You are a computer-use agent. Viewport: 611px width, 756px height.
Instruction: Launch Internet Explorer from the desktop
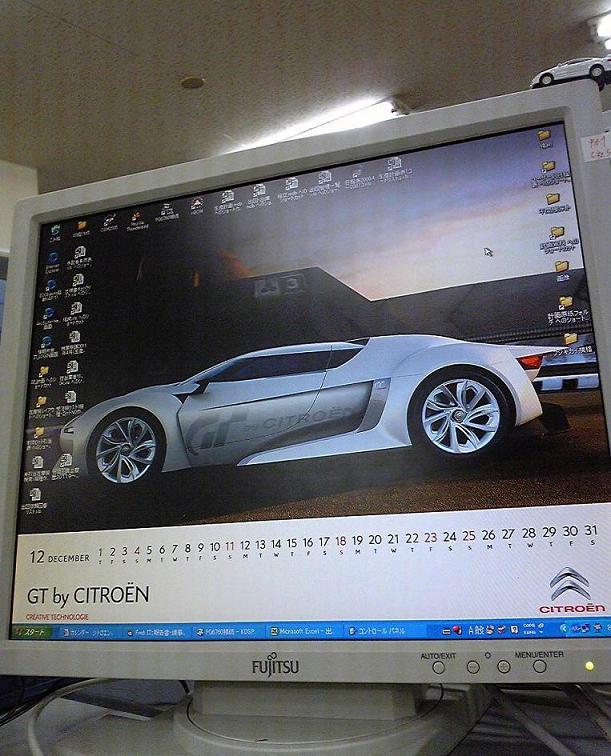click(x=52, y=262)
